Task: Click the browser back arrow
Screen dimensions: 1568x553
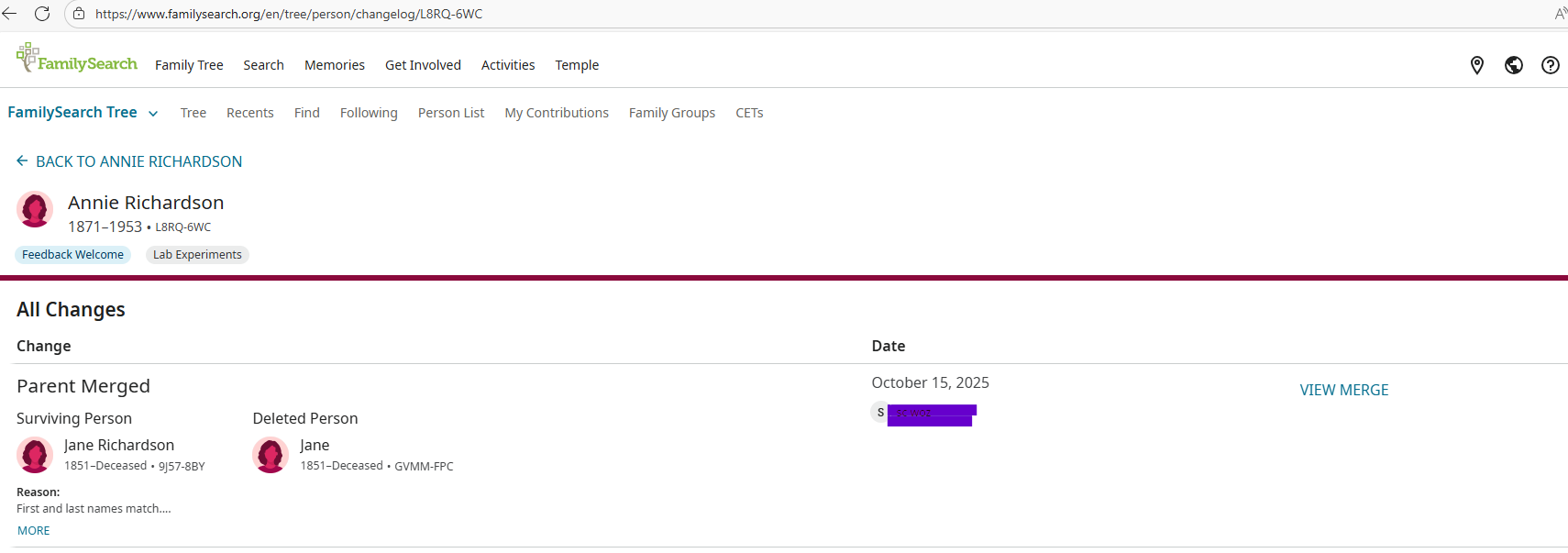Action: (x=10, y=14)
